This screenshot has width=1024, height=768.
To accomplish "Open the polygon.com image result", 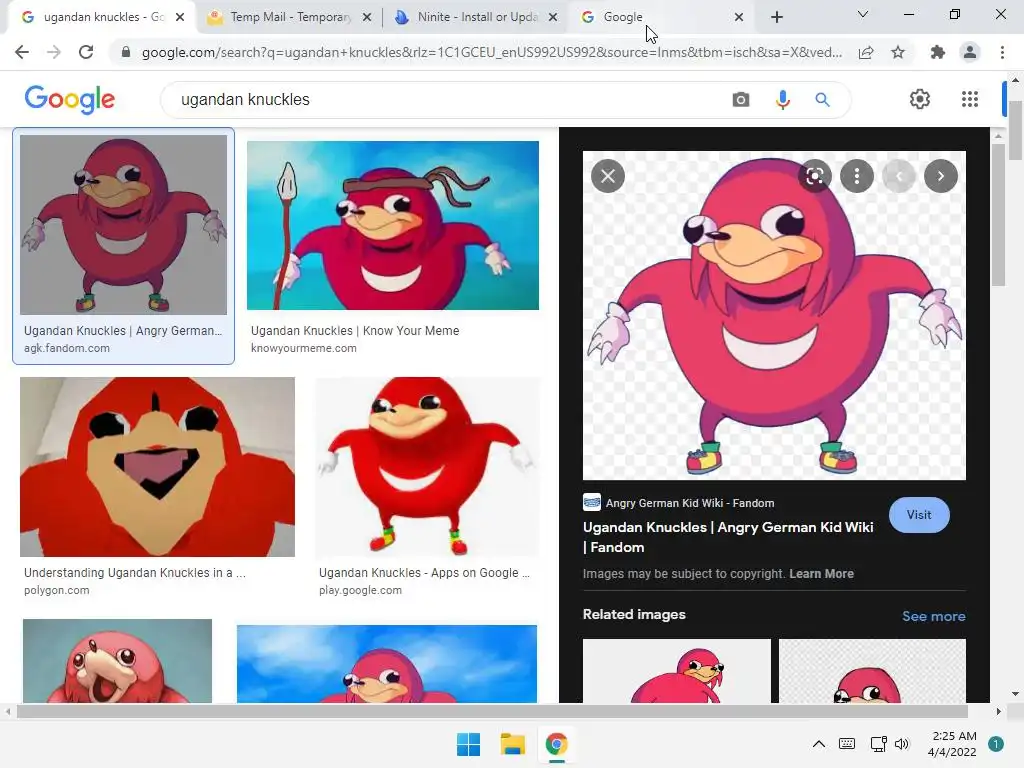I will 157,466.
